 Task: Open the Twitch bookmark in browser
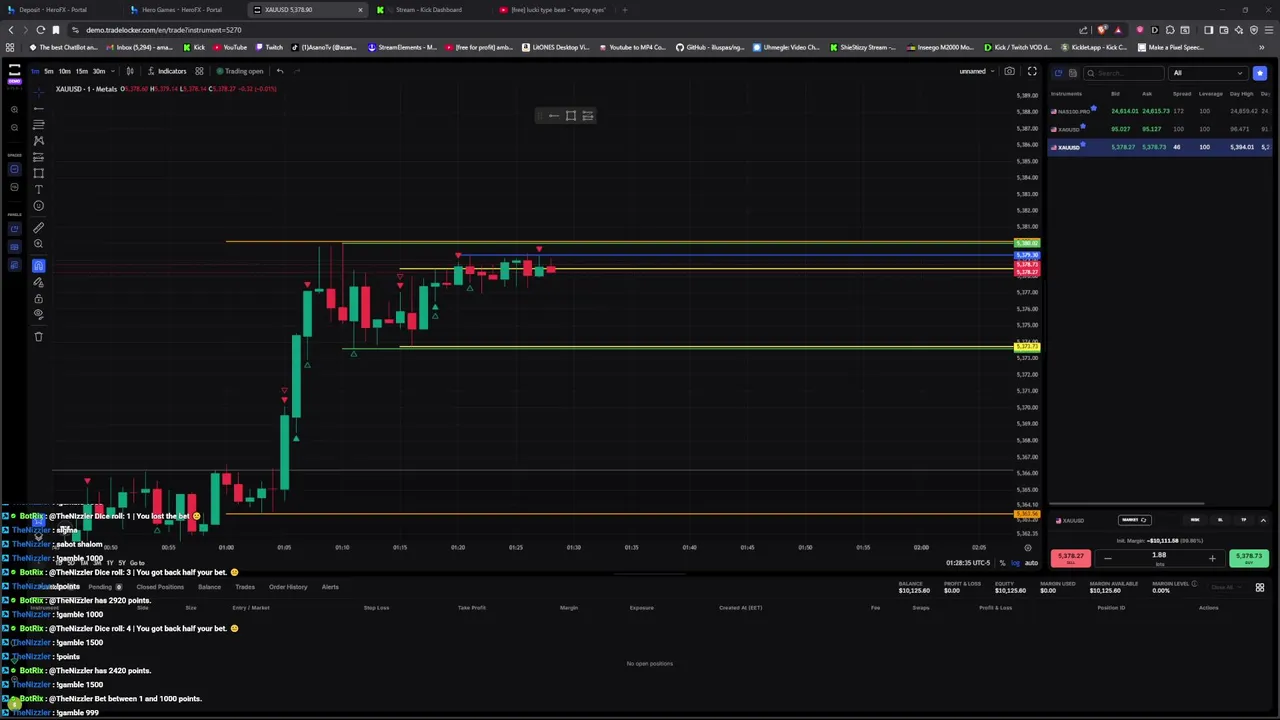pyautogui.click(x=269, y=47)
